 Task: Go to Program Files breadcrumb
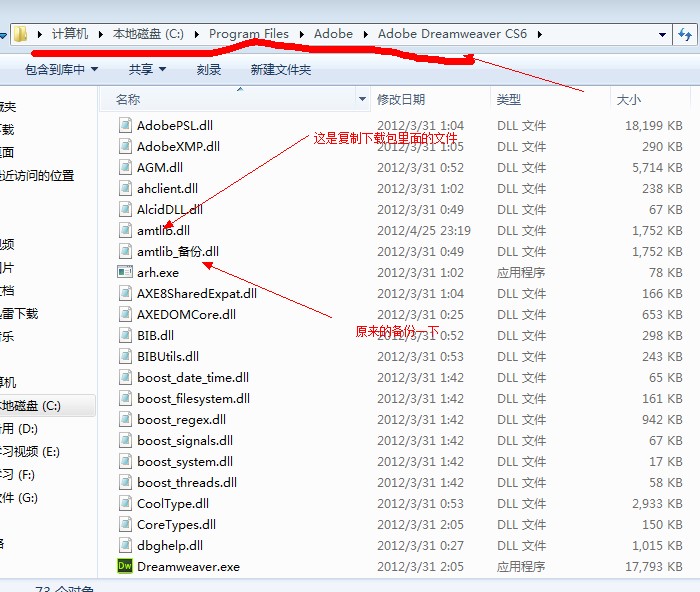pyautogui.click(x=249, y=34)
